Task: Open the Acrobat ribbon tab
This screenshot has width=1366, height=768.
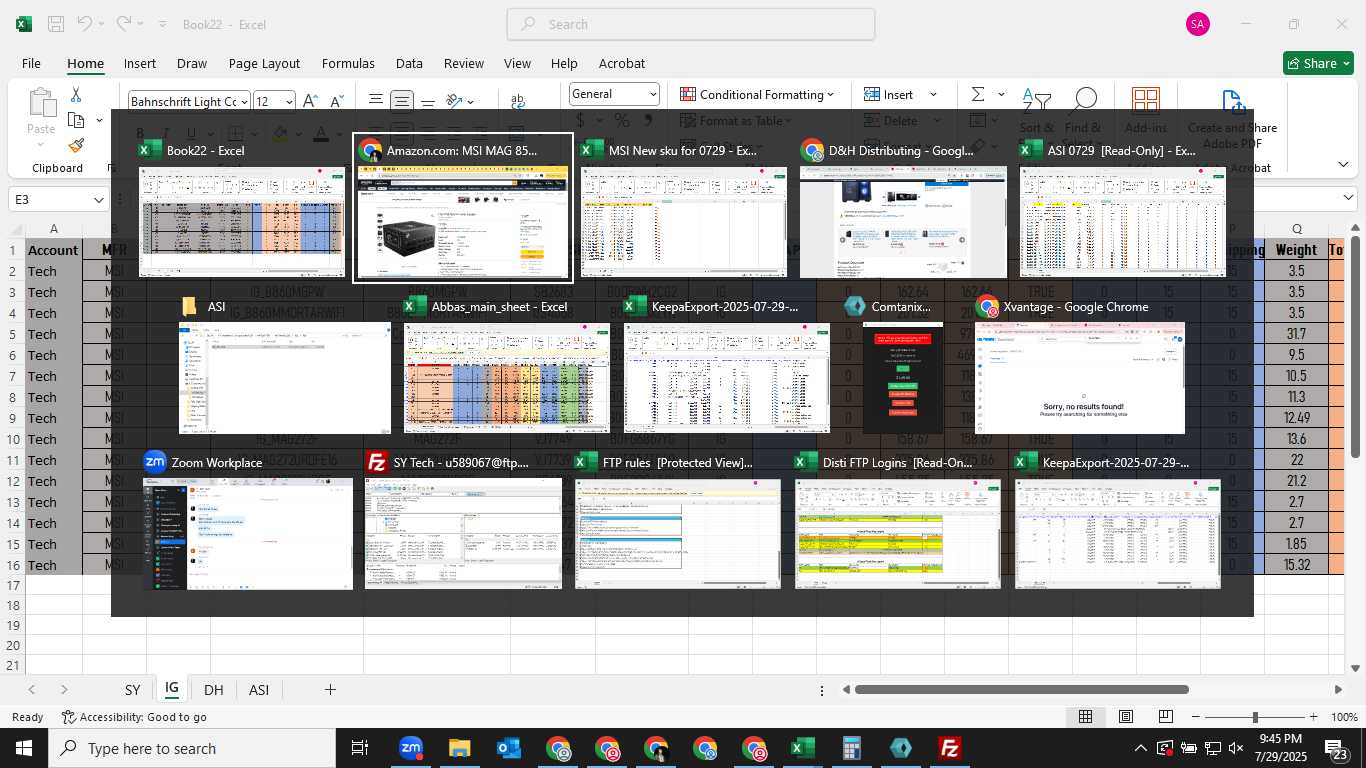Action: click(x=622, y=63)
